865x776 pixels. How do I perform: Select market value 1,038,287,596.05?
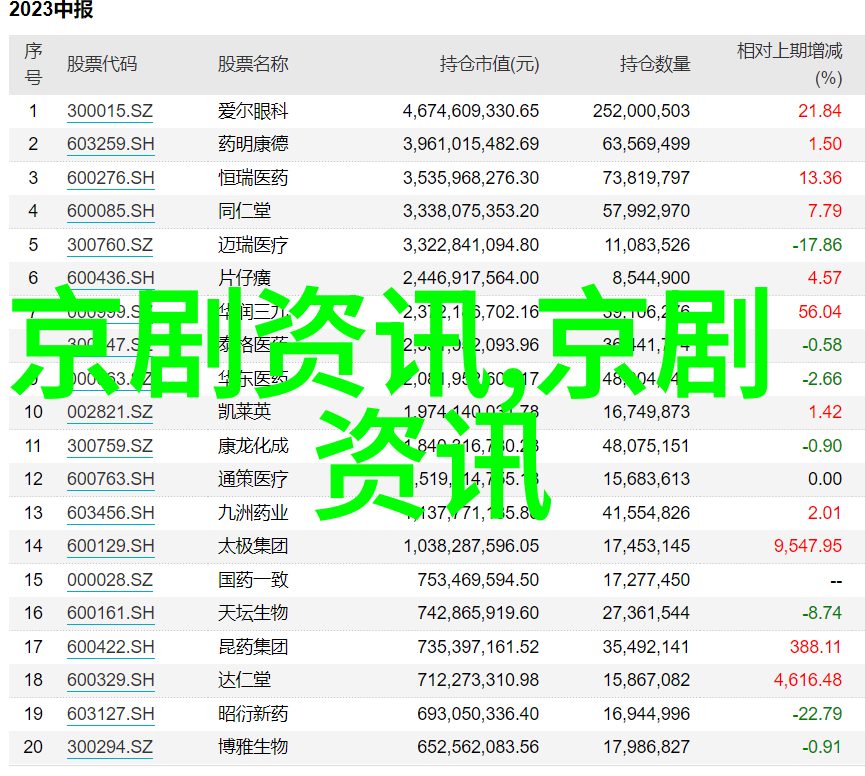pos(471,546)
